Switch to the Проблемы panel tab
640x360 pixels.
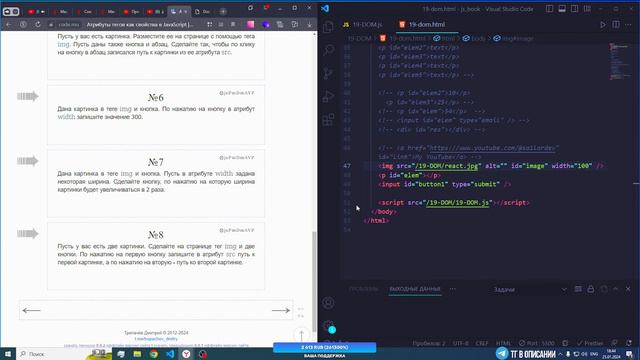click(363, 289)
